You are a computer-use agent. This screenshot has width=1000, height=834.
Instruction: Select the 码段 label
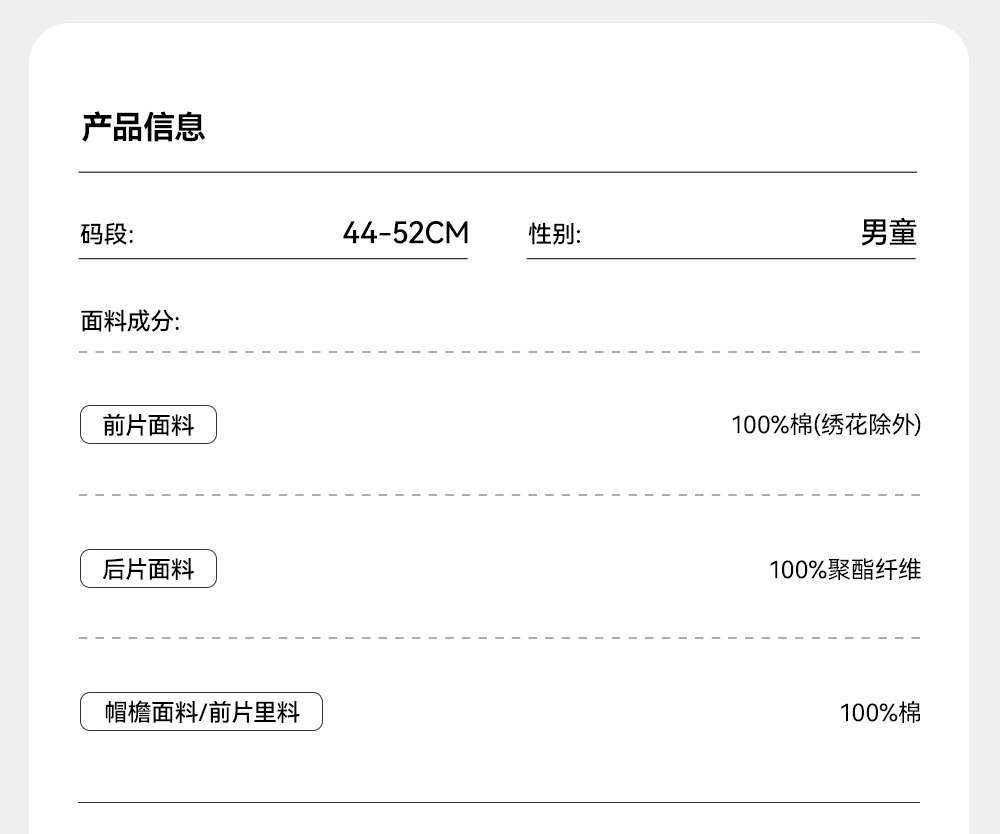pos(107,235)
